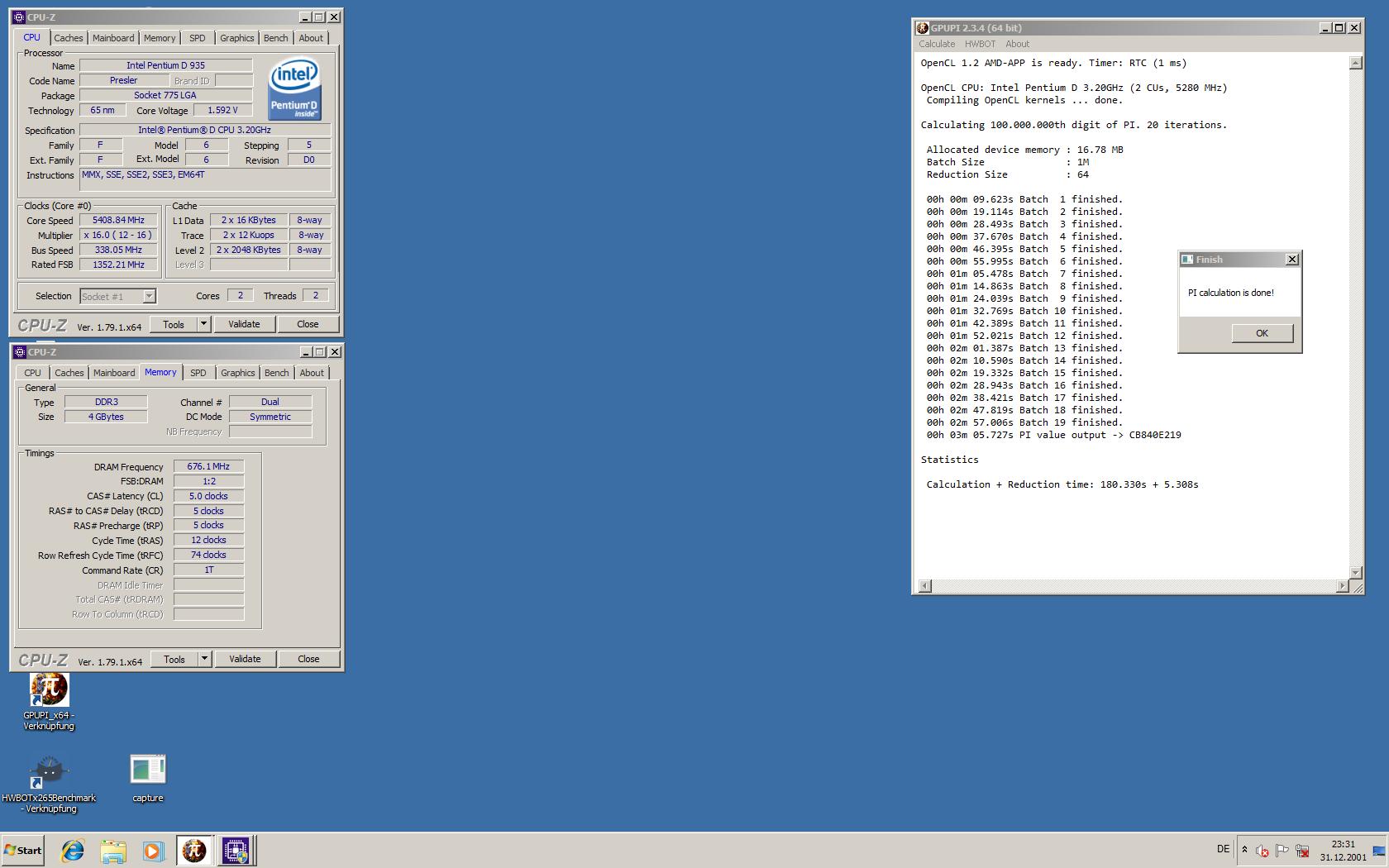Click the Show desktop tray icon

(x=1378, y=850)
